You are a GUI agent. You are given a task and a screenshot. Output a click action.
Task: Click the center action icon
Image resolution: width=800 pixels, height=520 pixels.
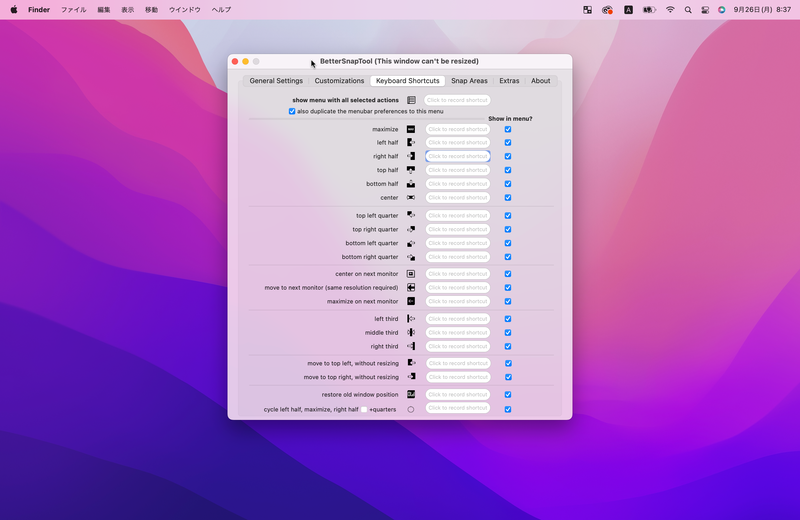pyautogui.click(x=411, y=197)
